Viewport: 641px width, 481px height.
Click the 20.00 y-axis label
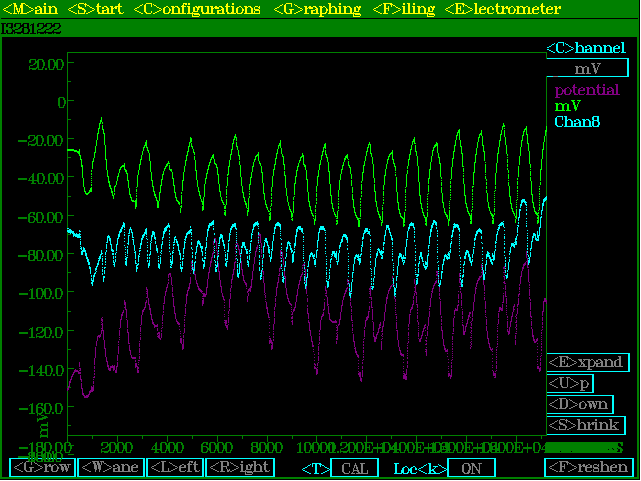46,64
